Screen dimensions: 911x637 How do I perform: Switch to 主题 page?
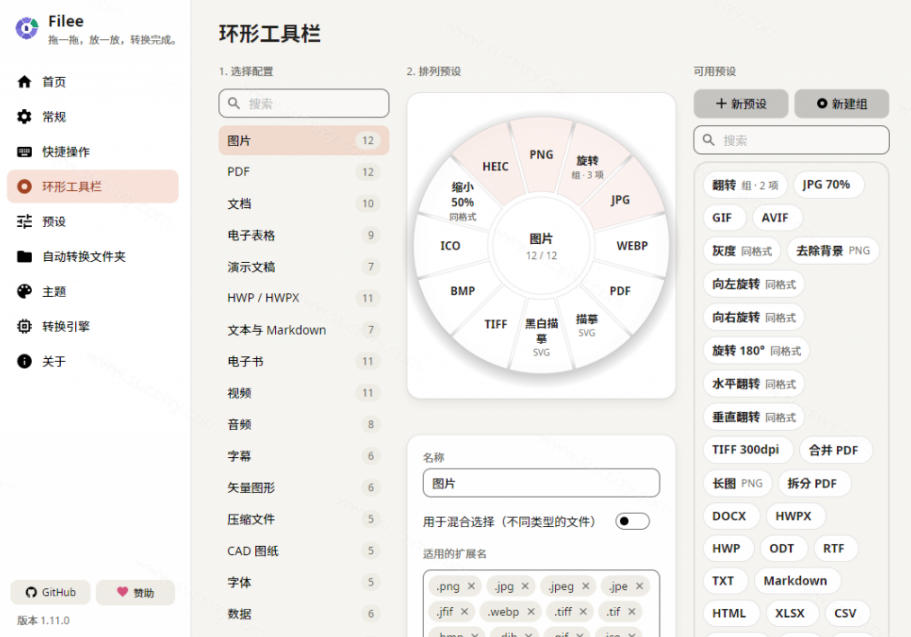(93, 291)
